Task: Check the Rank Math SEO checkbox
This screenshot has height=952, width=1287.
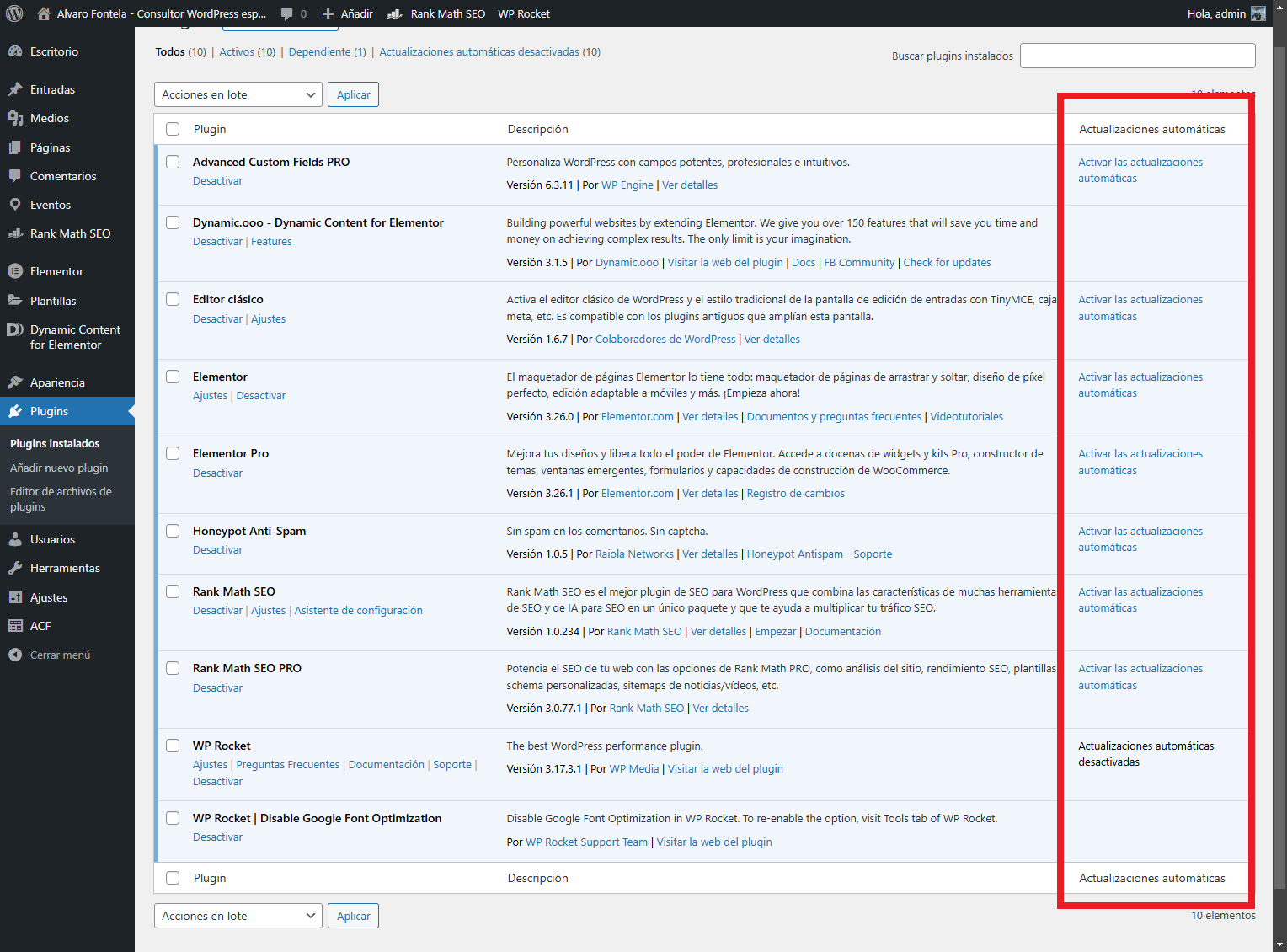Action: (x=173, y=591)
